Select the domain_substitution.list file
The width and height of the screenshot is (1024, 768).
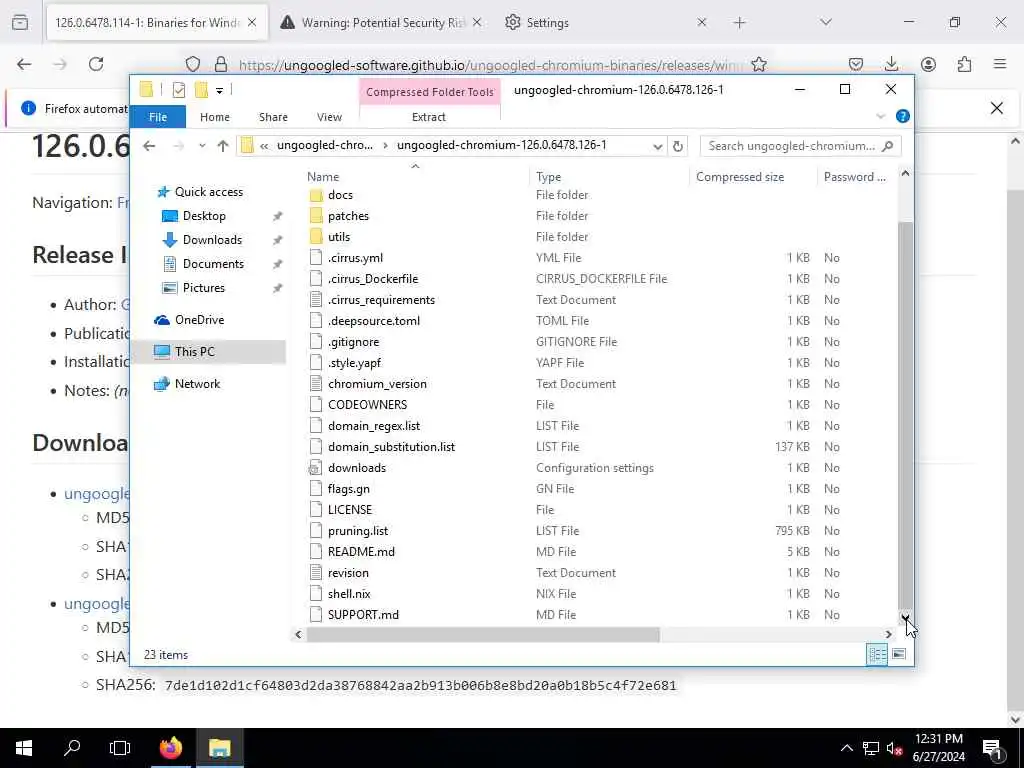click(x=391, y=447)
